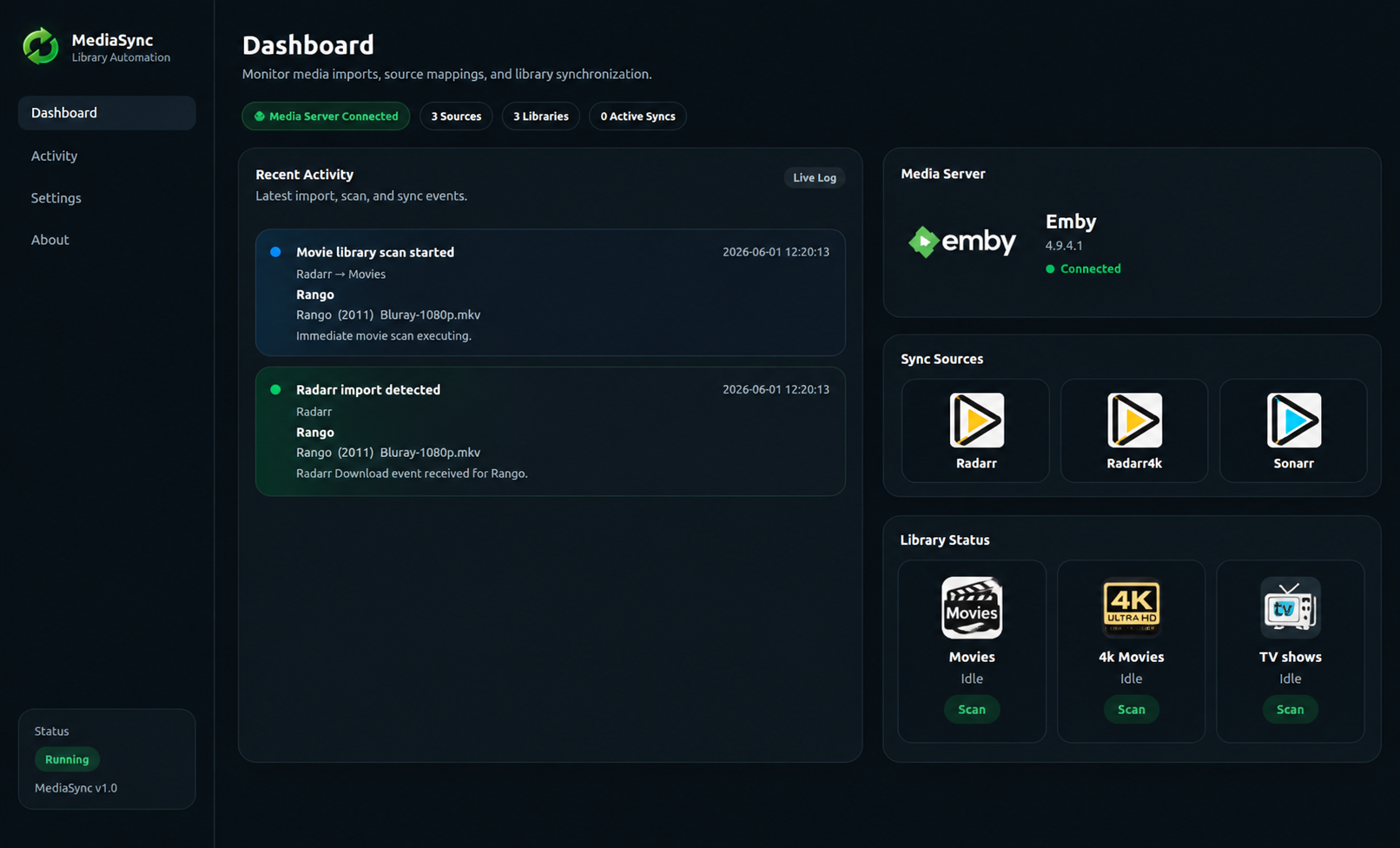Click the Media Server Connected pill

click(326, 116)
